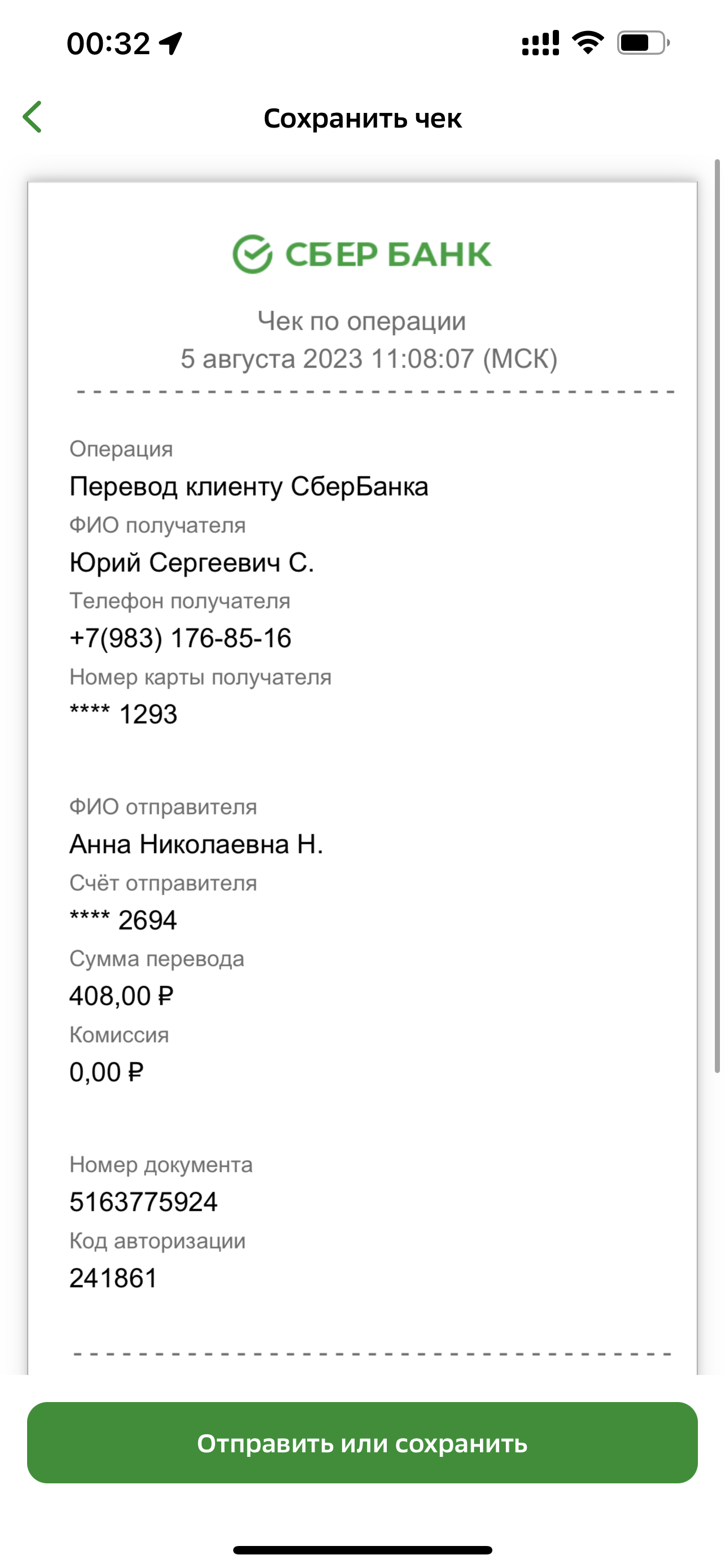The image size is (725, 1568).
Task: Tap the recipient name Юрий Сергеевич С.
Action: [x=192, y=562]
